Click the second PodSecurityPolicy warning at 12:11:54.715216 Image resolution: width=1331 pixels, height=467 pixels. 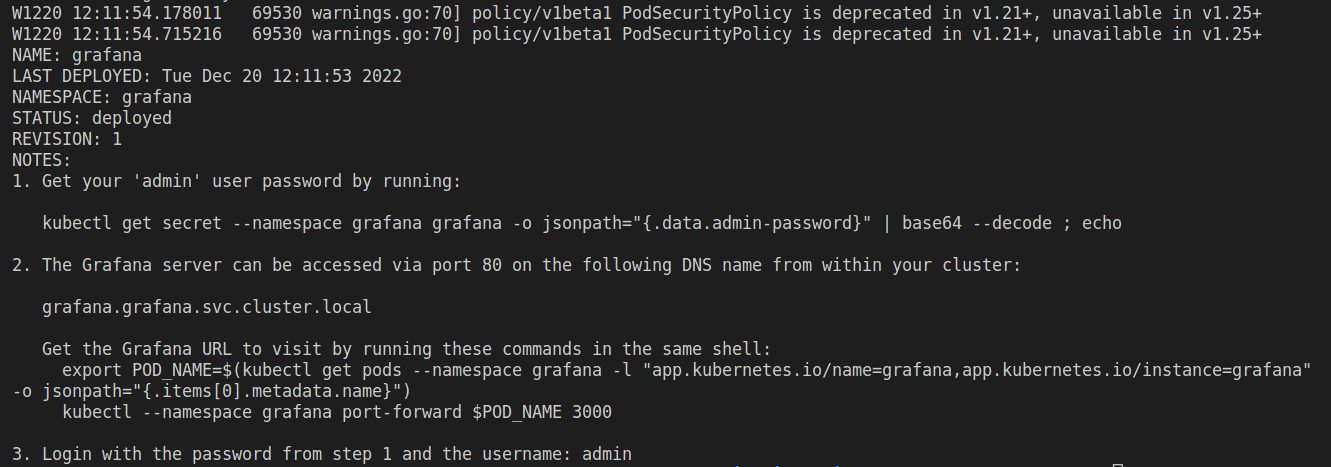coord(636,34)
